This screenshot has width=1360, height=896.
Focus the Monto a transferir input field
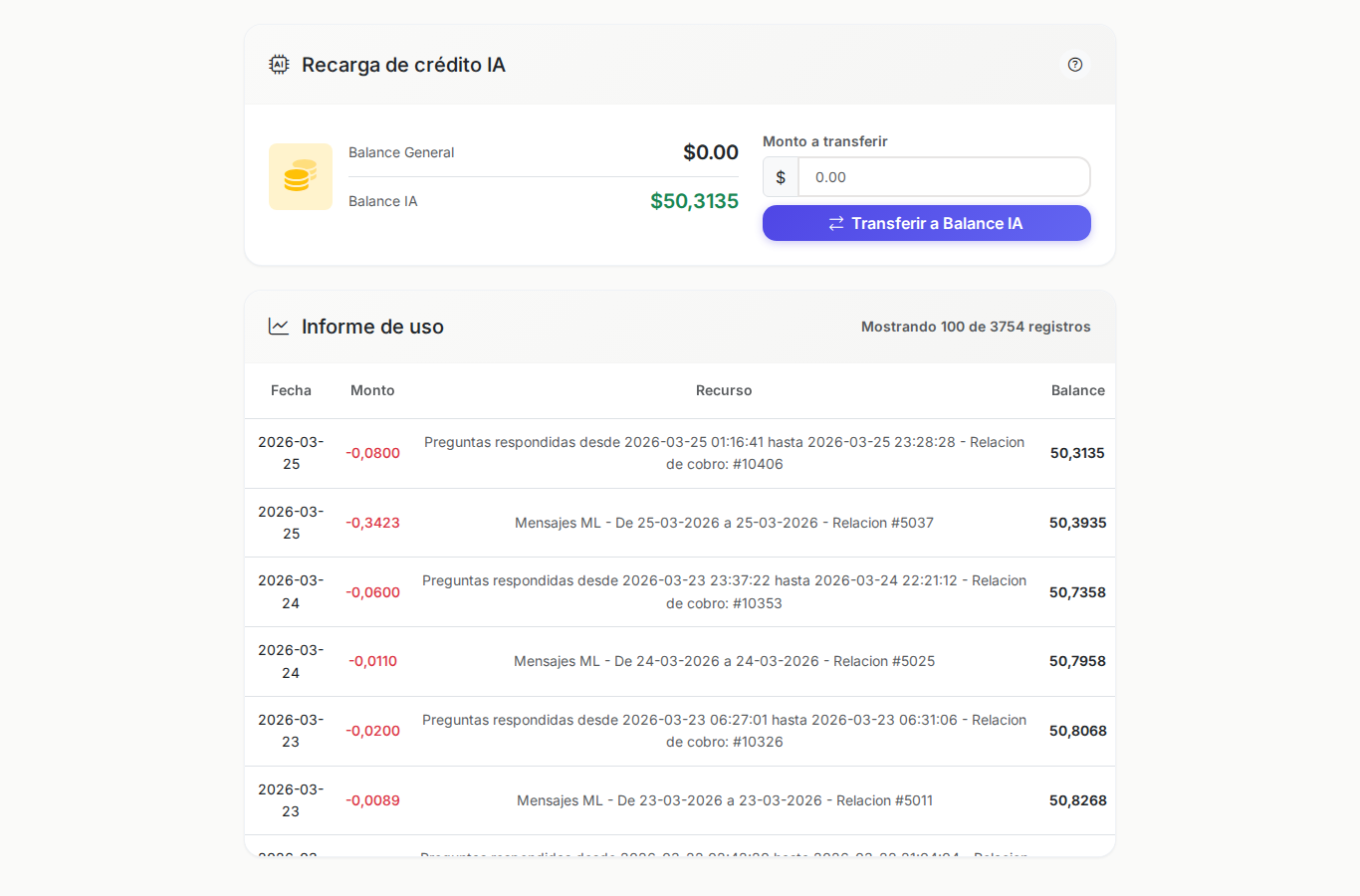coord(943,177)
